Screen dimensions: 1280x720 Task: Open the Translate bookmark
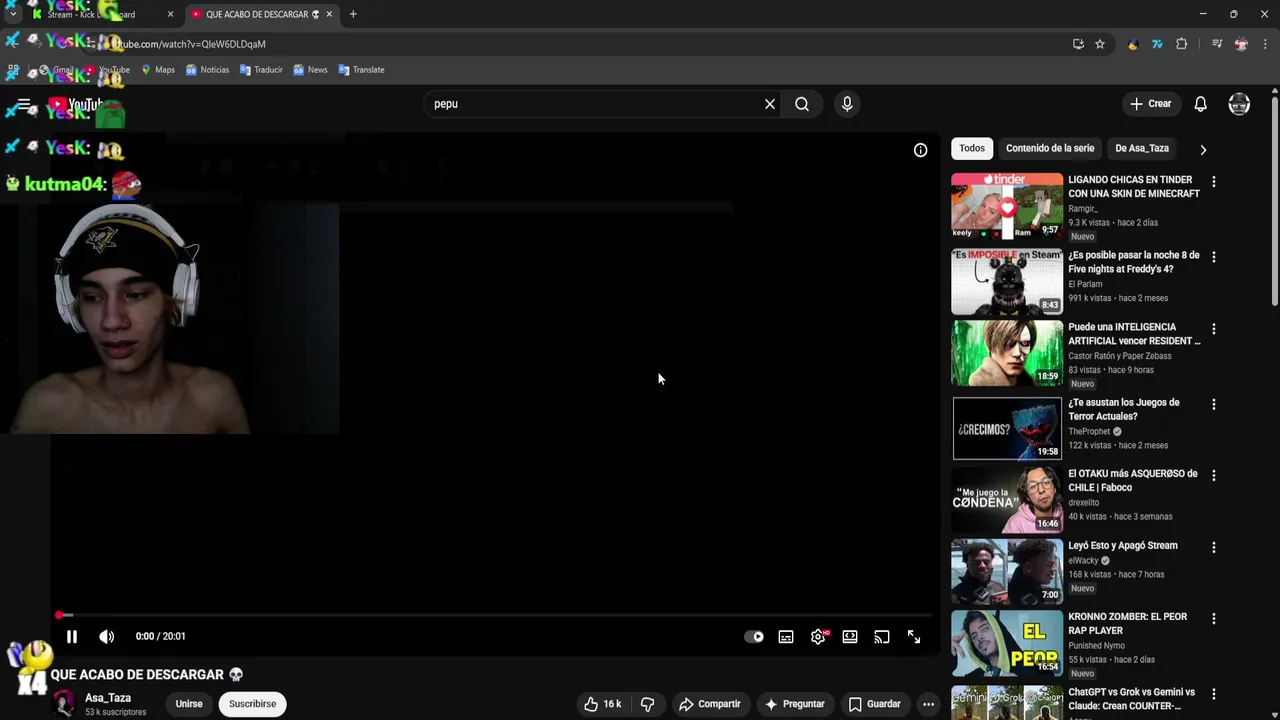tap(361, 70)
